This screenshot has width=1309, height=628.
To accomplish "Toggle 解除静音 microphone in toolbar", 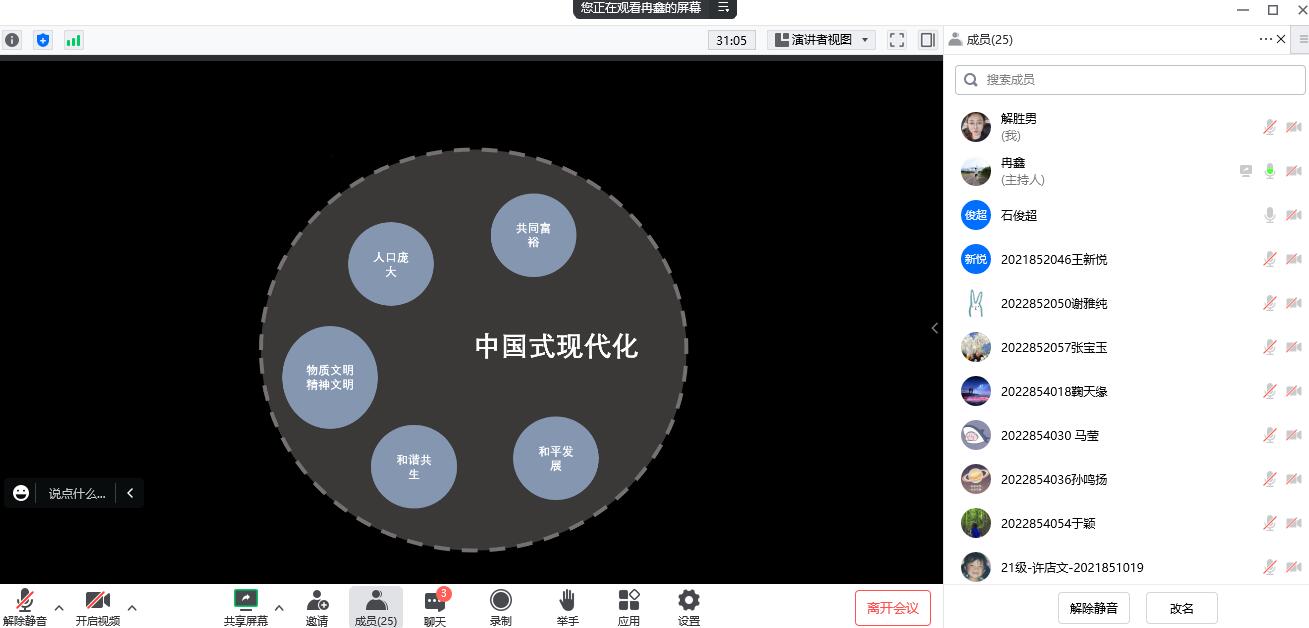I will coord(25,606).
